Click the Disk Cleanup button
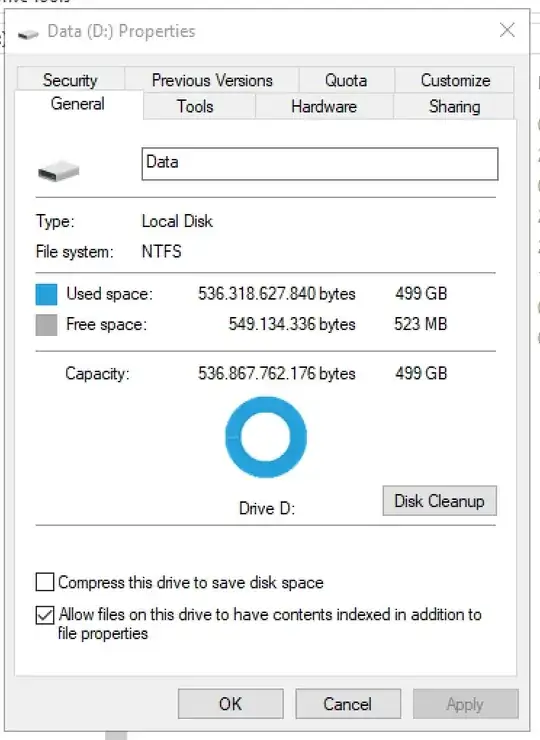The height and width of the screenshot is (740, 540). coord(439,501)
